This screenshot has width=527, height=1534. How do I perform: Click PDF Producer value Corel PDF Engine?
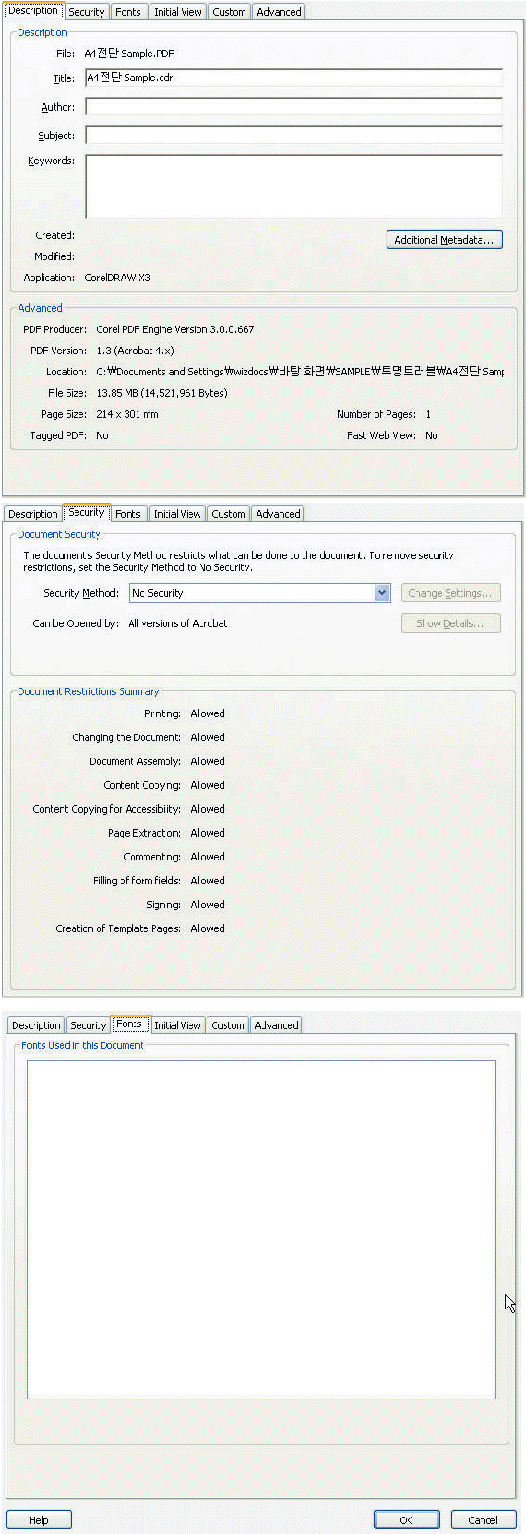coord(175,329)
